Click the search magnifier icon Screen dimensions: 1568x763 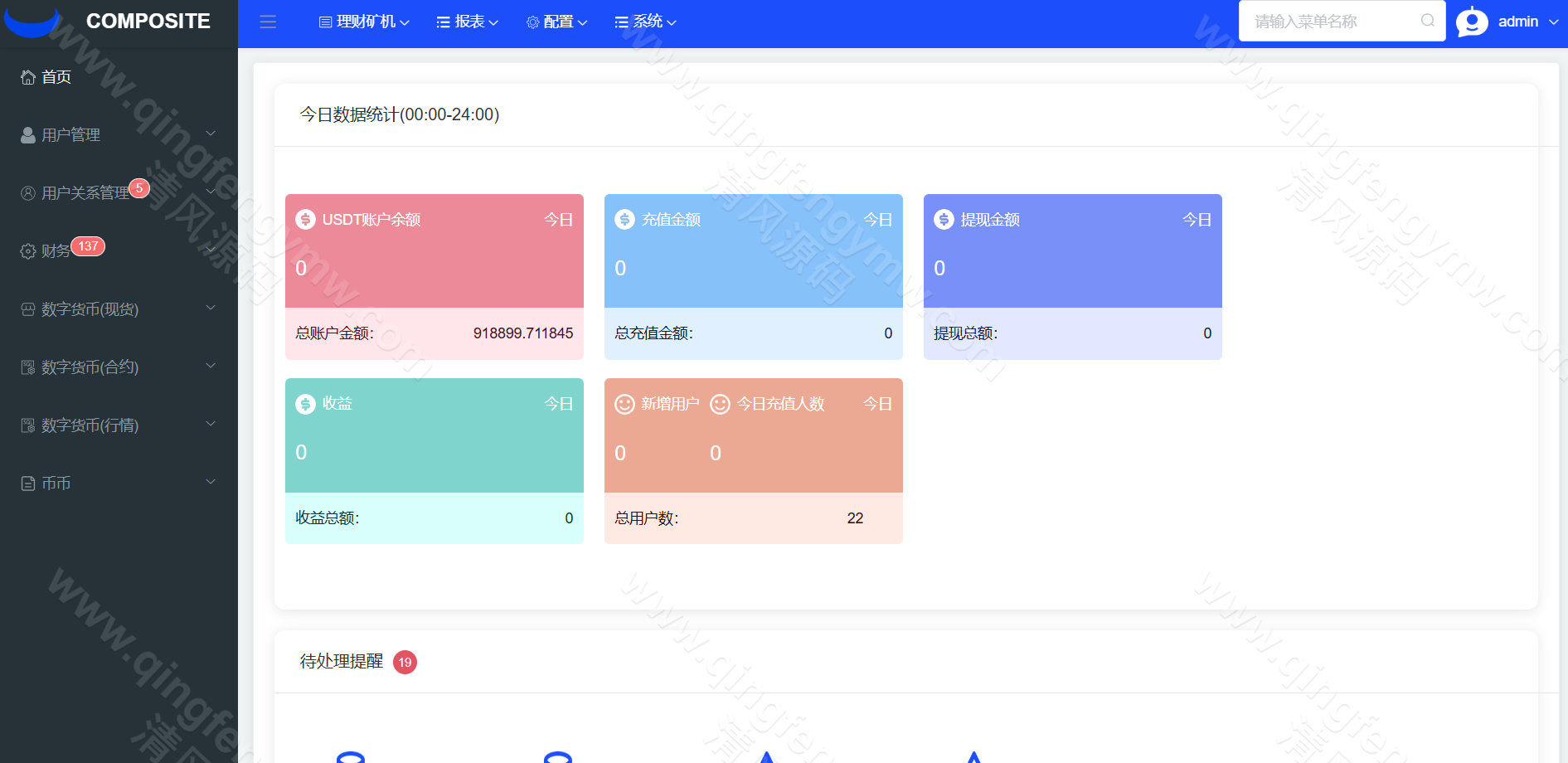click(x=1428, y=21)
